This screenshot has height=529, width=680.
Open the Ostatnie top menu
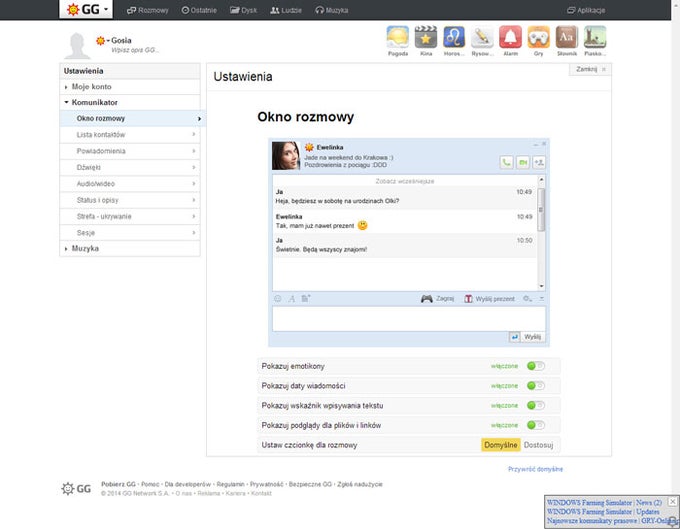tap(199, 10)
